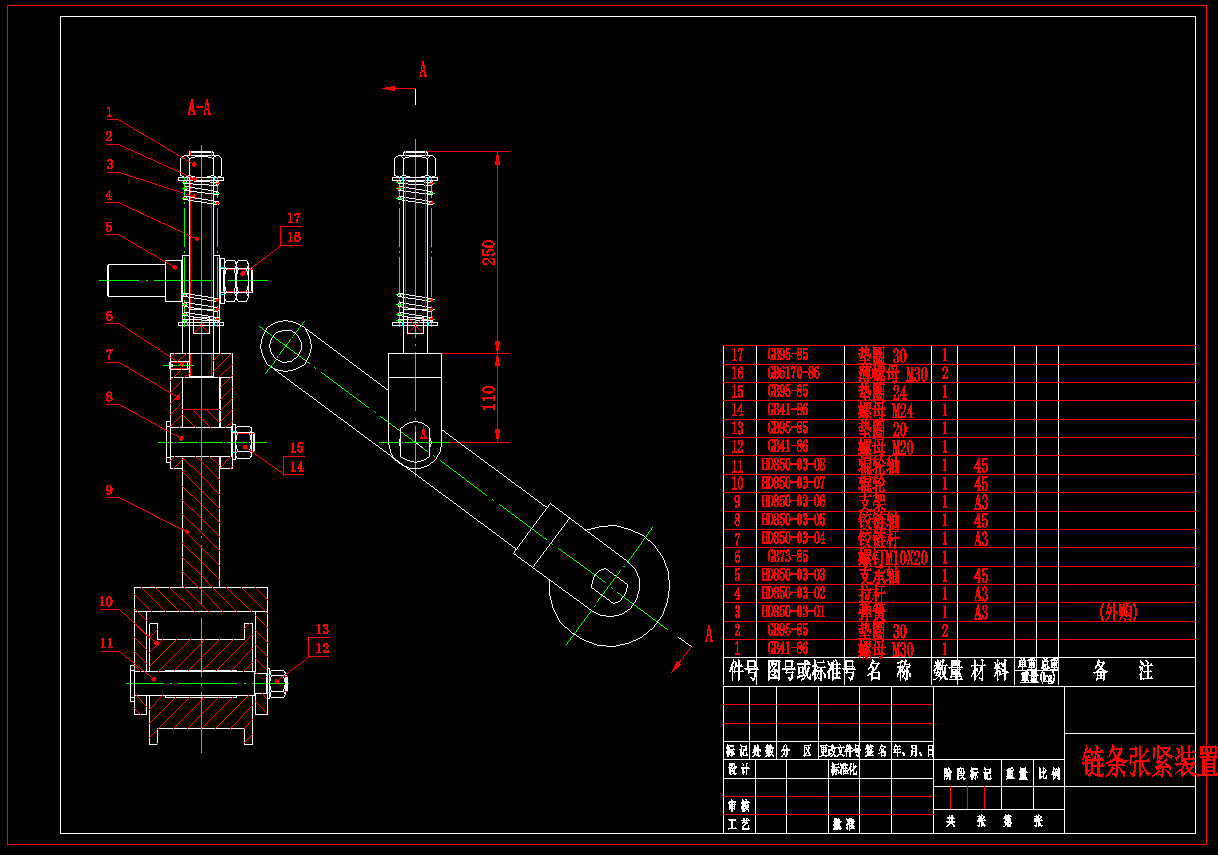Click quantity 2 in row 16

click(x=945, y=374)
